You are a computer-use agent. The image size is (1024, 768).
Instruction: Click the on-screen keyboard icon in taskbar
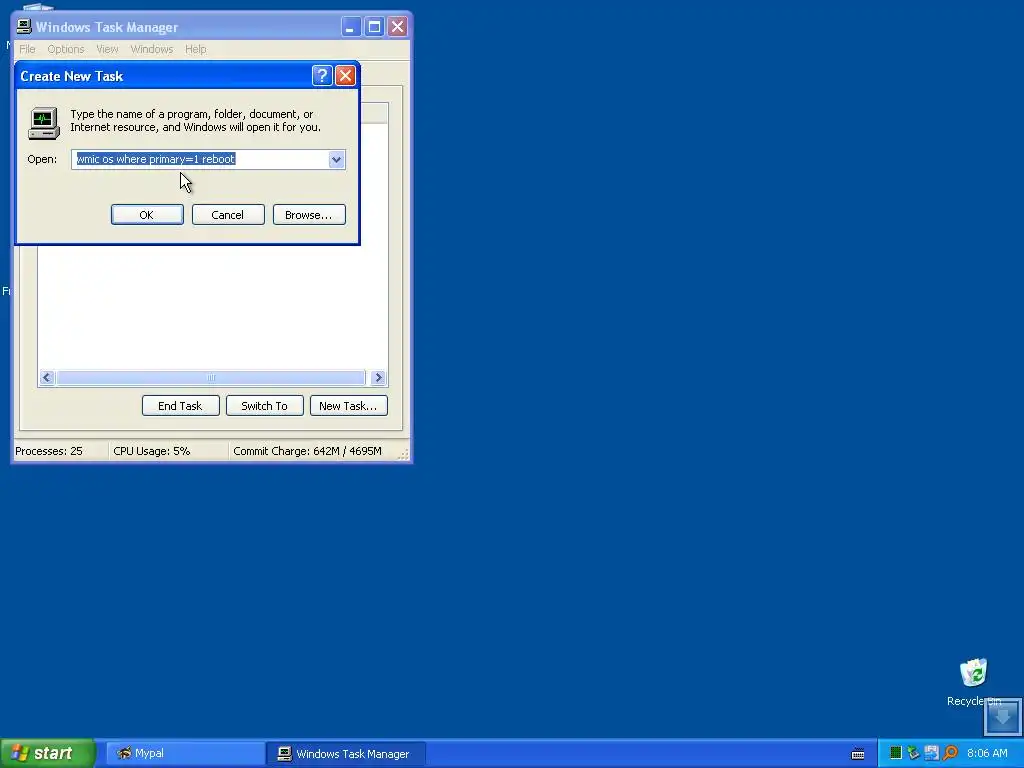tap(858, 754)
